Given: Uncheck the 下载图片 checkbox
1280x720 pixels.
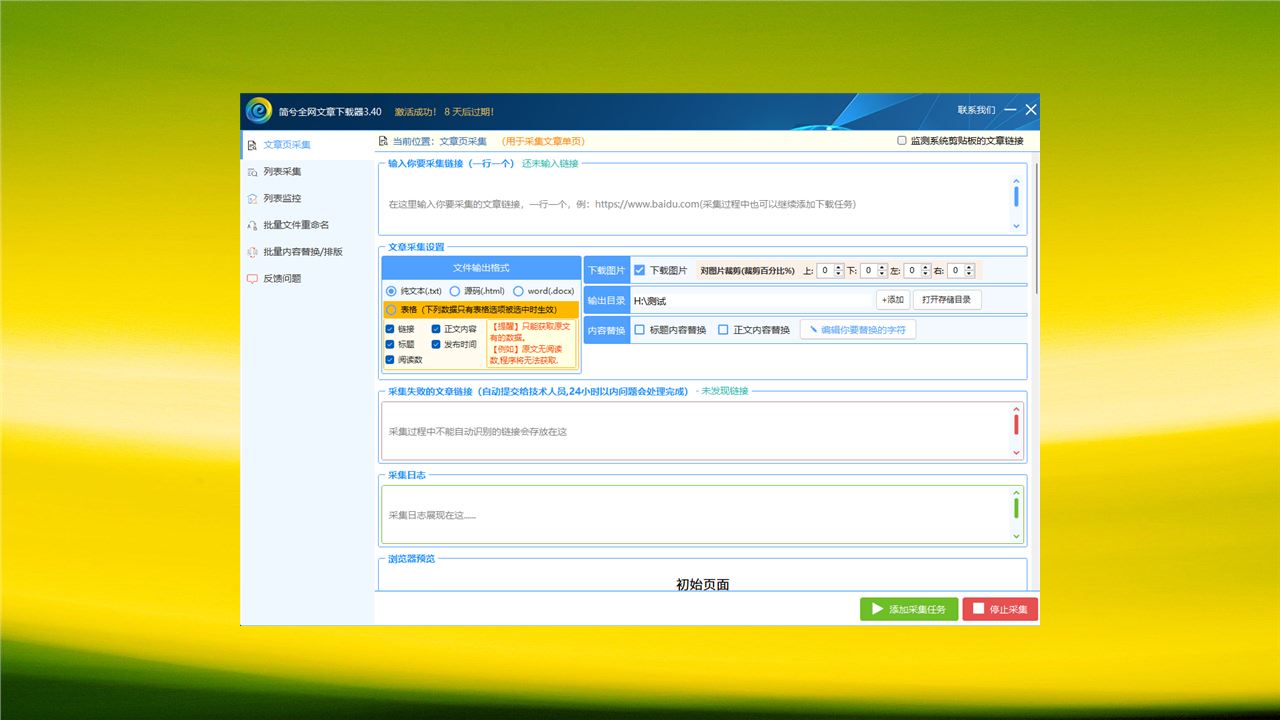Looking at the screenshot, I should (x=640, y=270).
